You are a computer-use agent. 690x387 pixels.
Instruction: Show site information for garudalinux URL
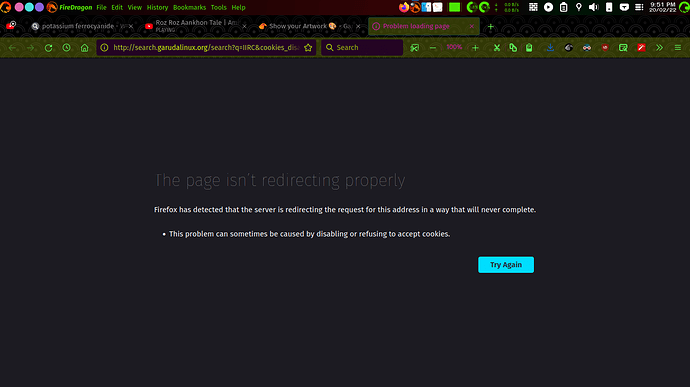click(x=104, y=48)
